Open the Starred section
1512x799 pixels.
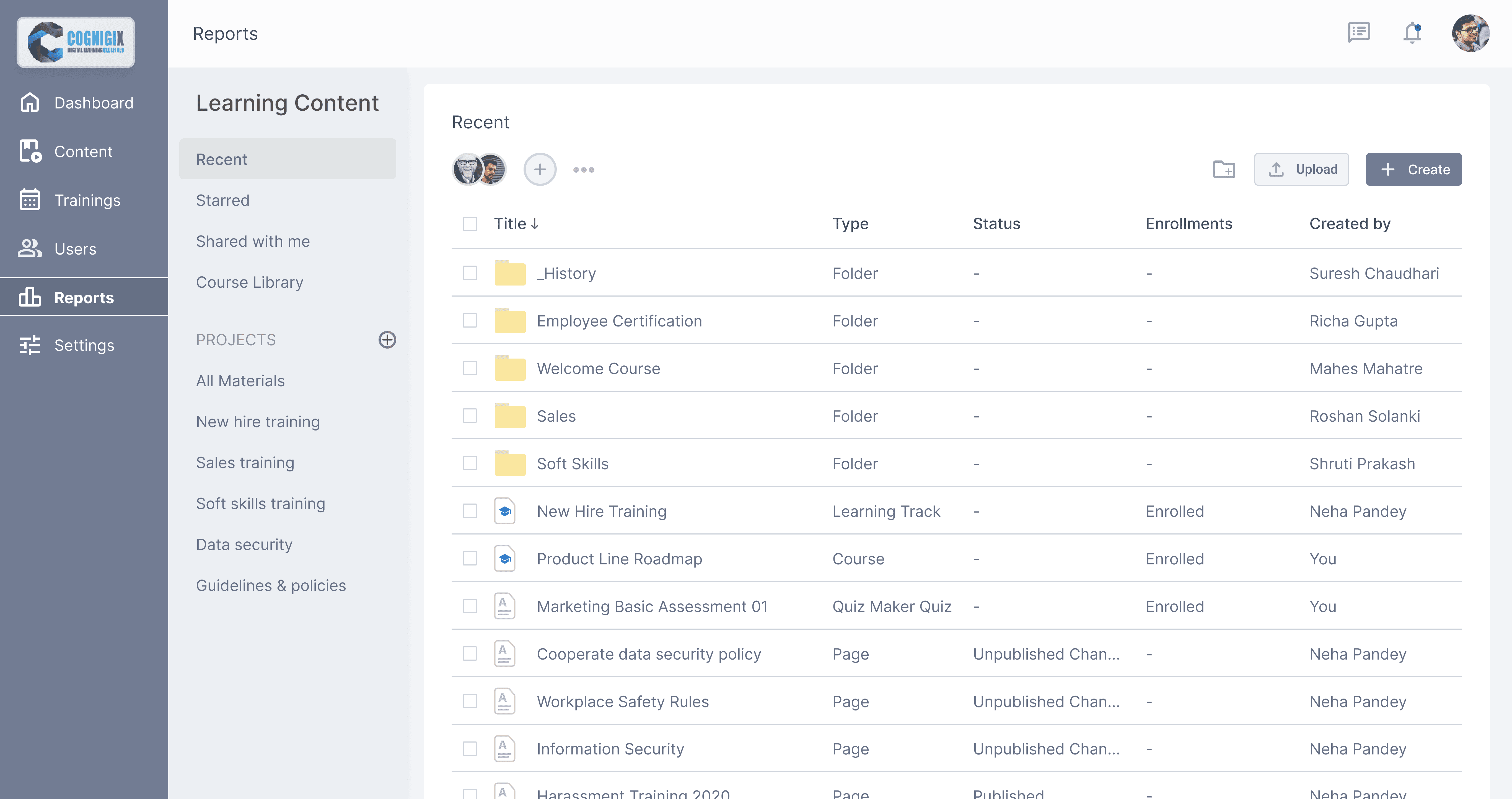point(222,200)
